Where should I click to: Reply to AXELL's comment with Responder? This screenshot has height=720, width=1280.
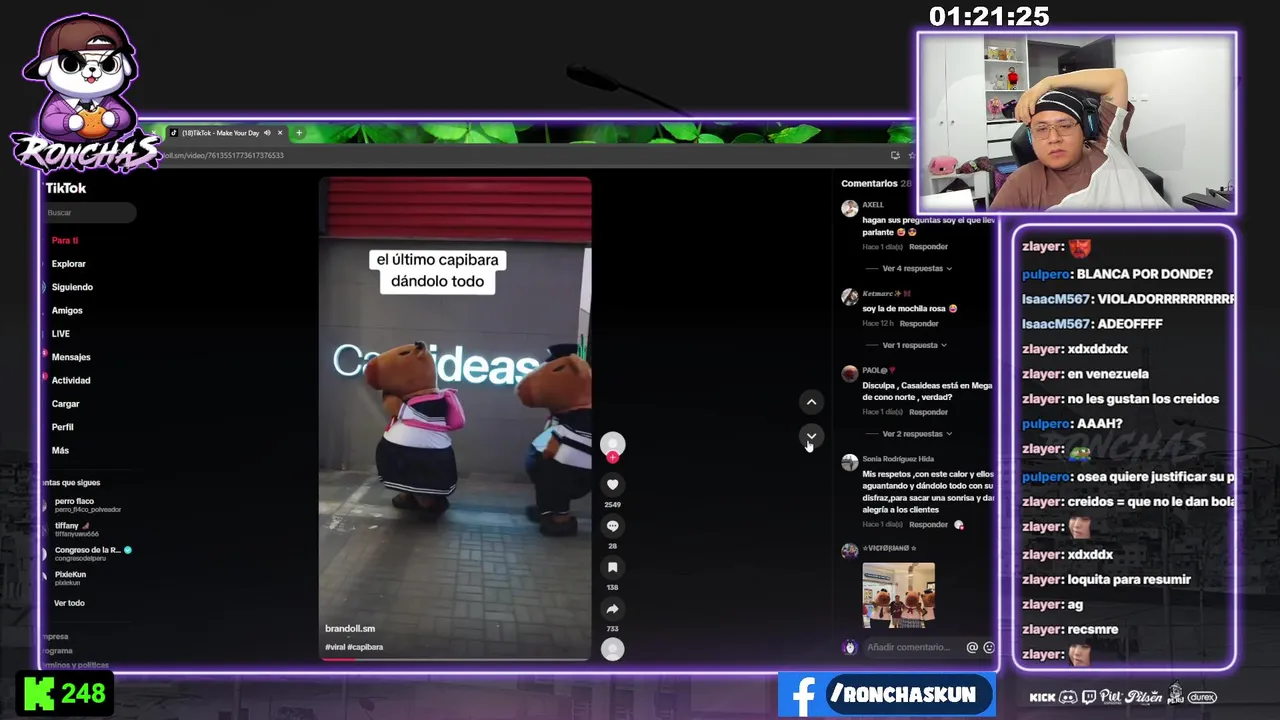929,247
